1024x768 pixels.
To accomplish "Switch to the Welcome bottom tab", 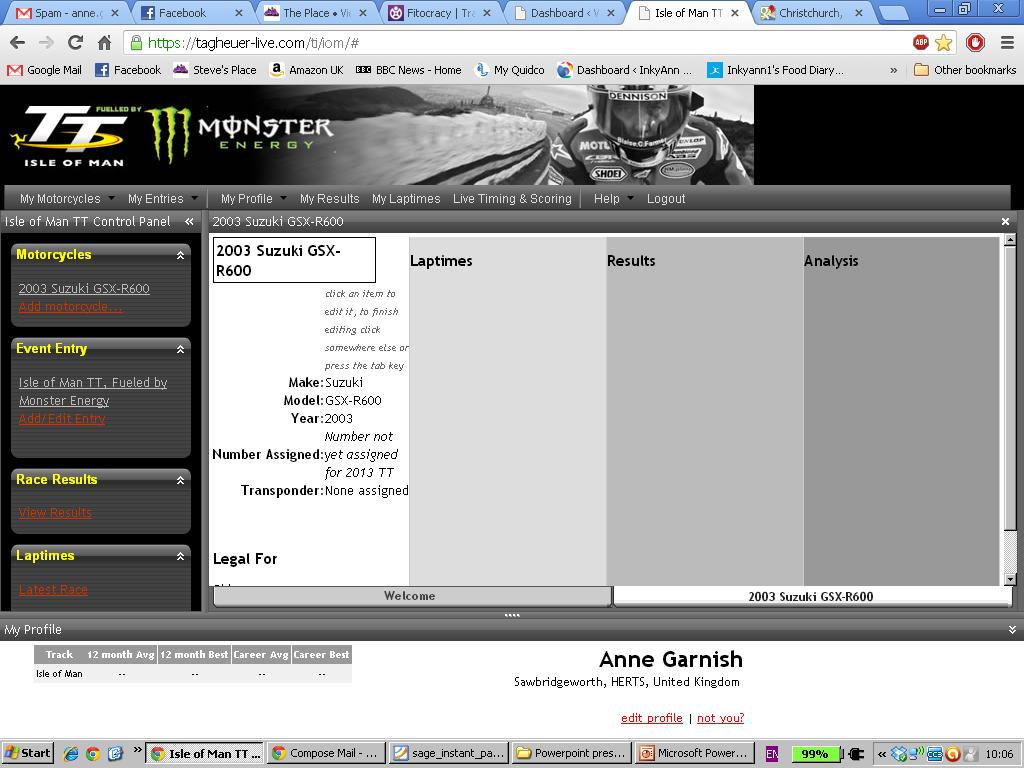I will coord(412,596).
